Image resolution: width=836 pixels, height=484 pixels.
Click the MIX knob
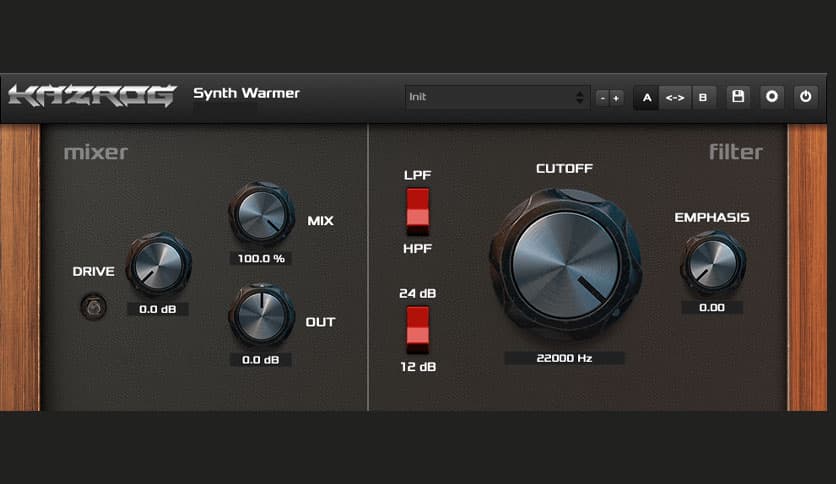click(x=261, y=213)
